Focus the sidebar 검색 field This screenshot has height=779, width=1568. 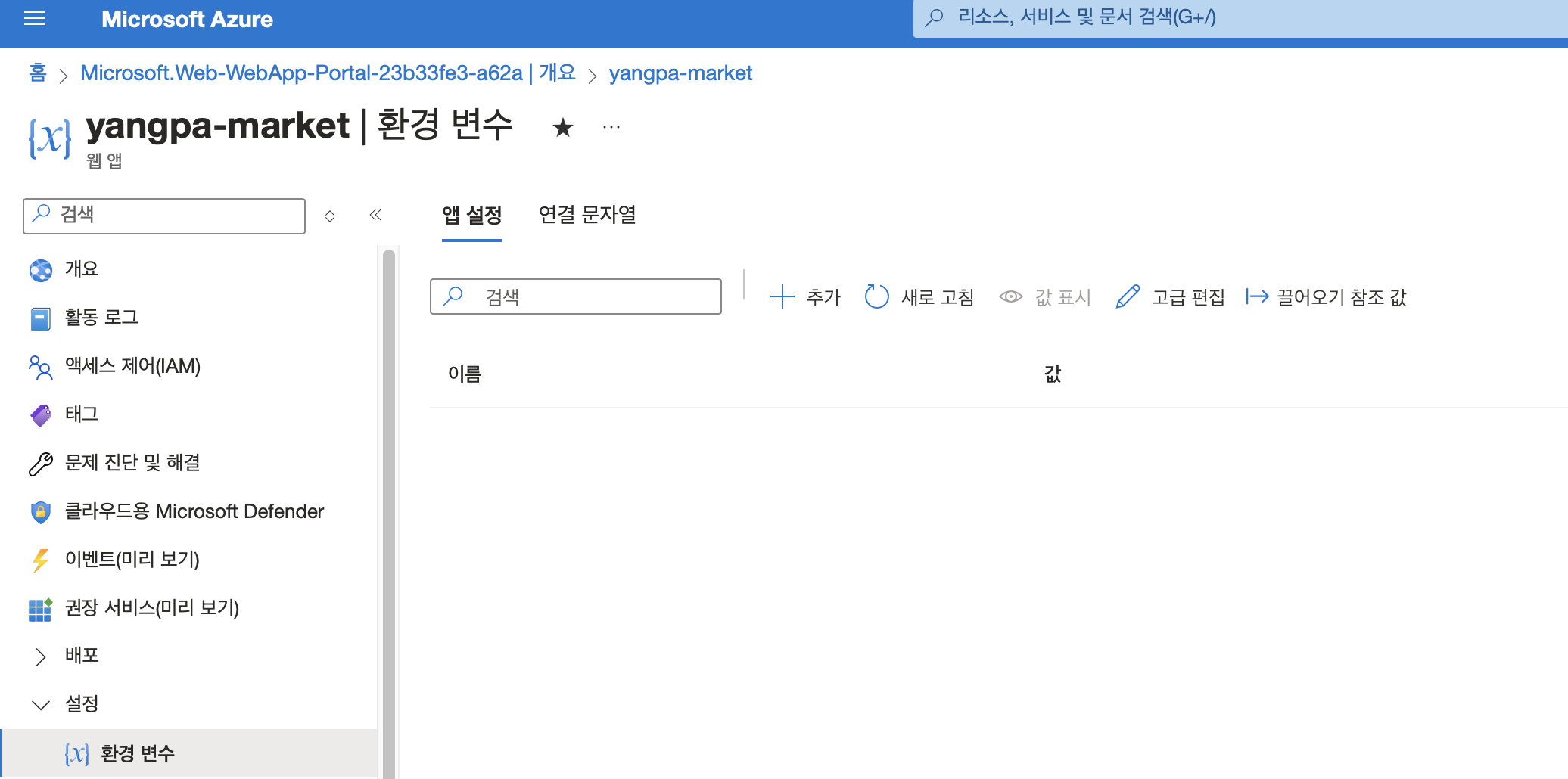point(164,216)
